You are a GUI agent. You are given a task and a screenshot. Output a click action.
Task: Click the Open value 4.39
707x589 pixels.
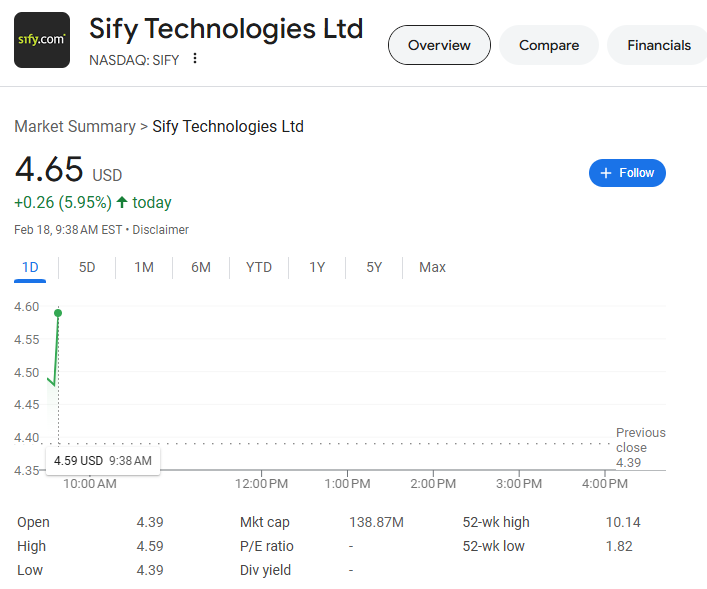pyautogui.click(x=150, y=522)
